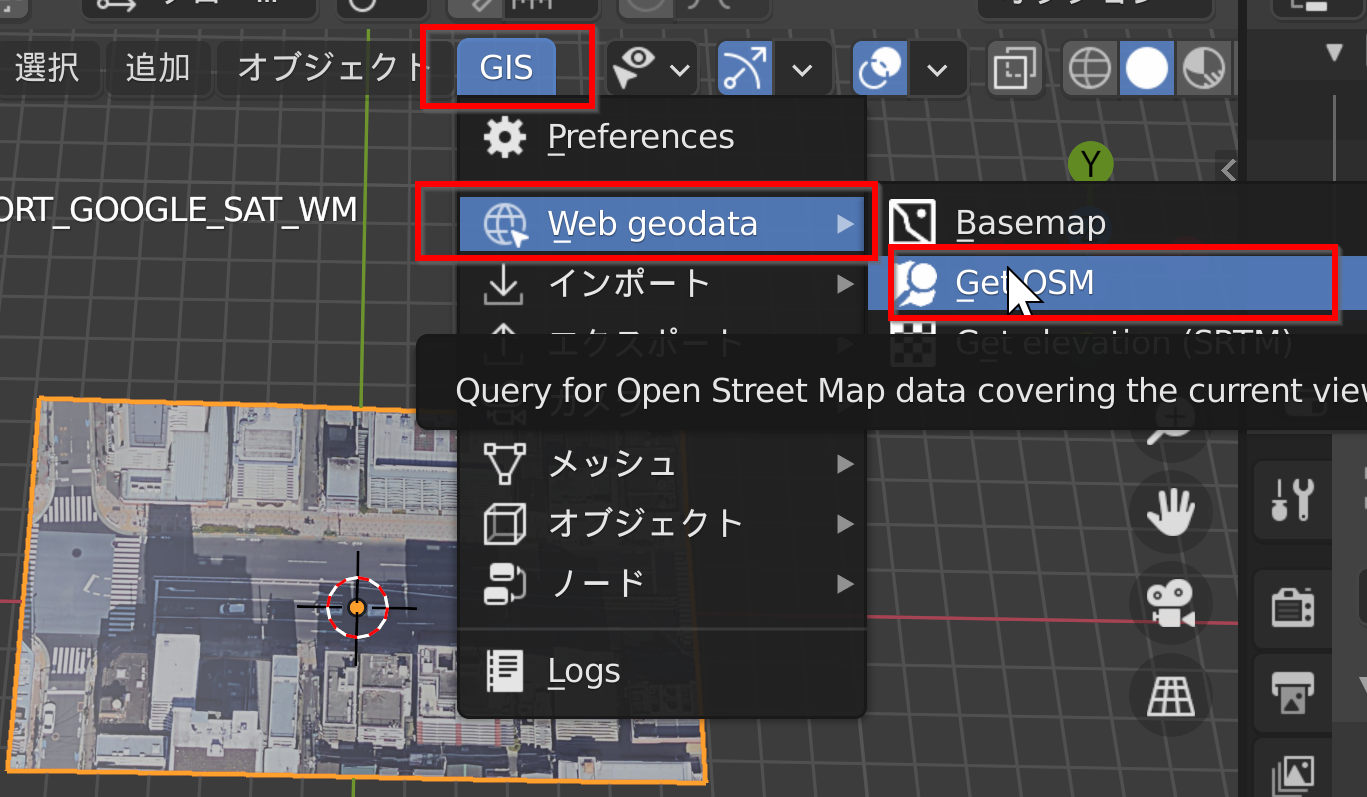The height and width of the screenshot is (797, 1367).
Task: Expand sidebar with small arrow
Action: coord(1229,170)
